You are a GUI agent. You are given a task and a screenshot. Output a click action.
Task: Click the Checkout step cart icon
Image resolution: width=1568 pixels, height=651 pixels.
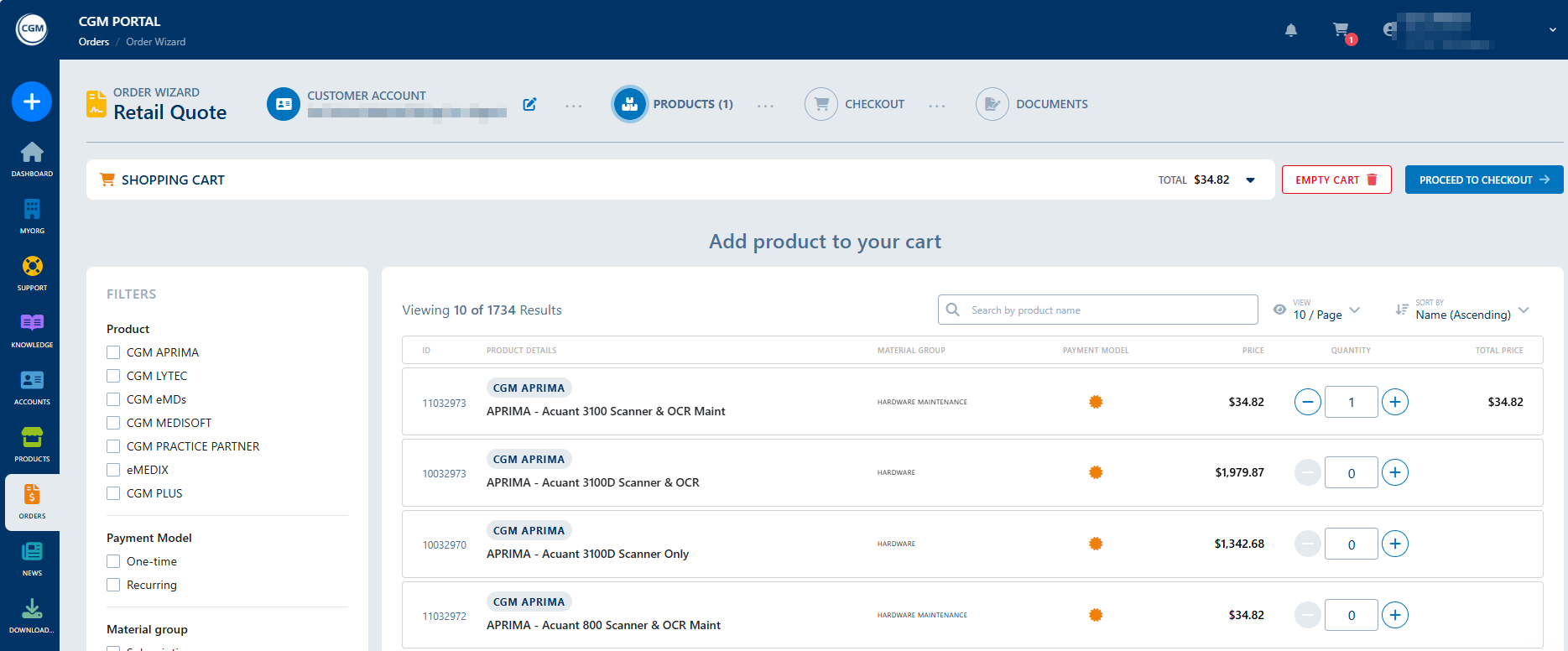click(821, 104)
